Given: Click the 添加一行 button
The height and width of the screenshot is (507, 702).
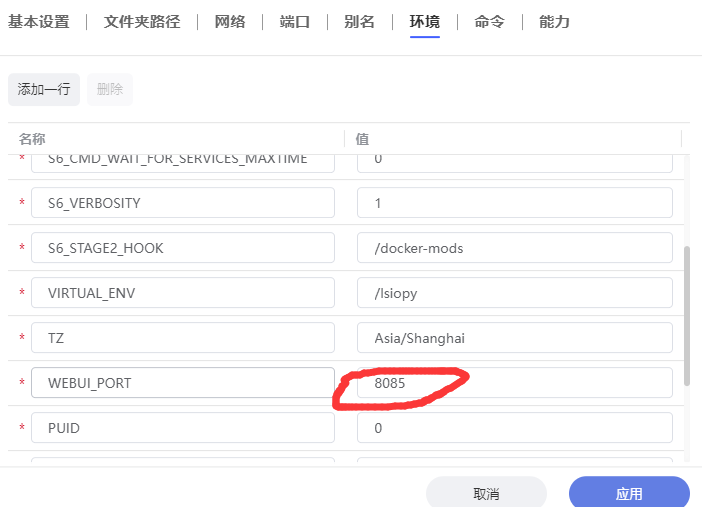Looking at the screenshot, I should pos(44,89).
